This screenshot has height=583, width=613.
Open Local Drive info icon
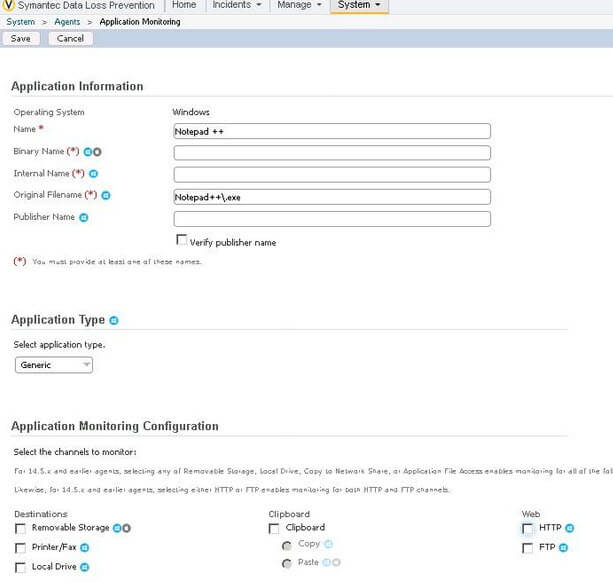[x=84, y=567]
